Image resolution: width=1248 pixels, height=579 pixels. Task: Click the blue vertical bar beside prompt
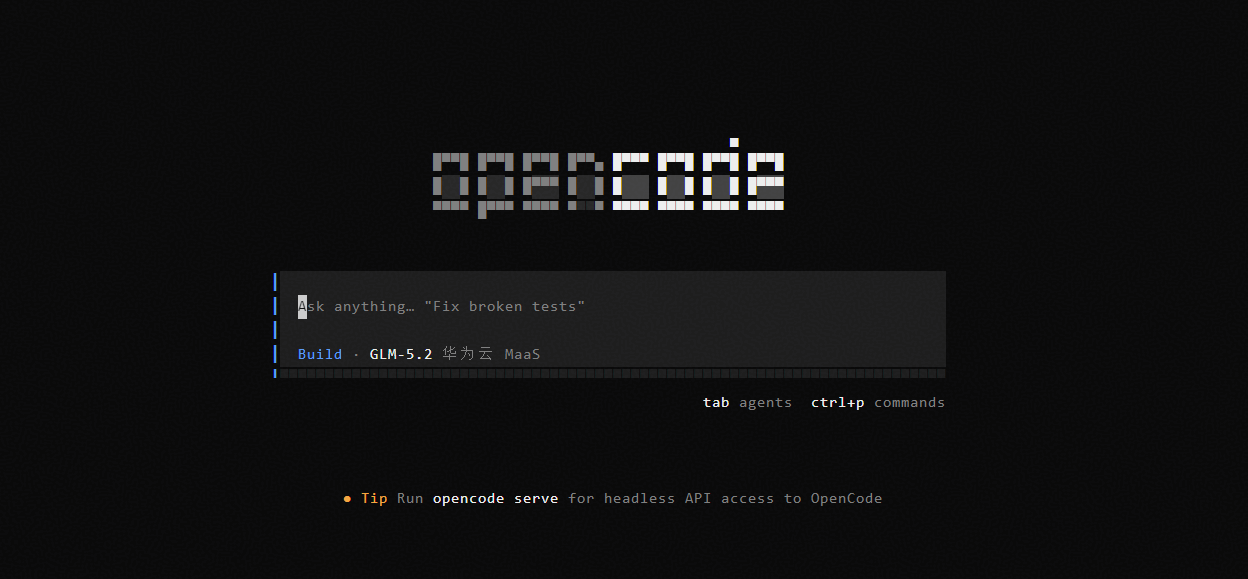[x=275, y=325]
